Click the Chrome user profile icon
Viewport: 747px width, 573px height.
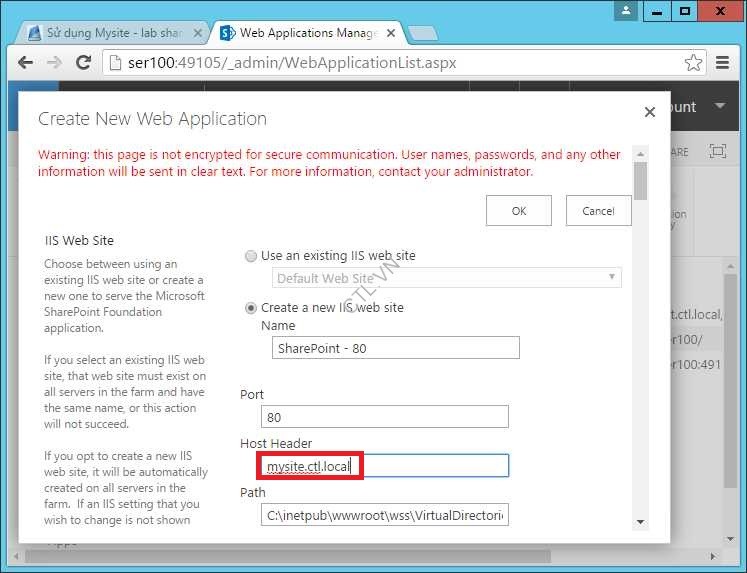tap(626, 10)
